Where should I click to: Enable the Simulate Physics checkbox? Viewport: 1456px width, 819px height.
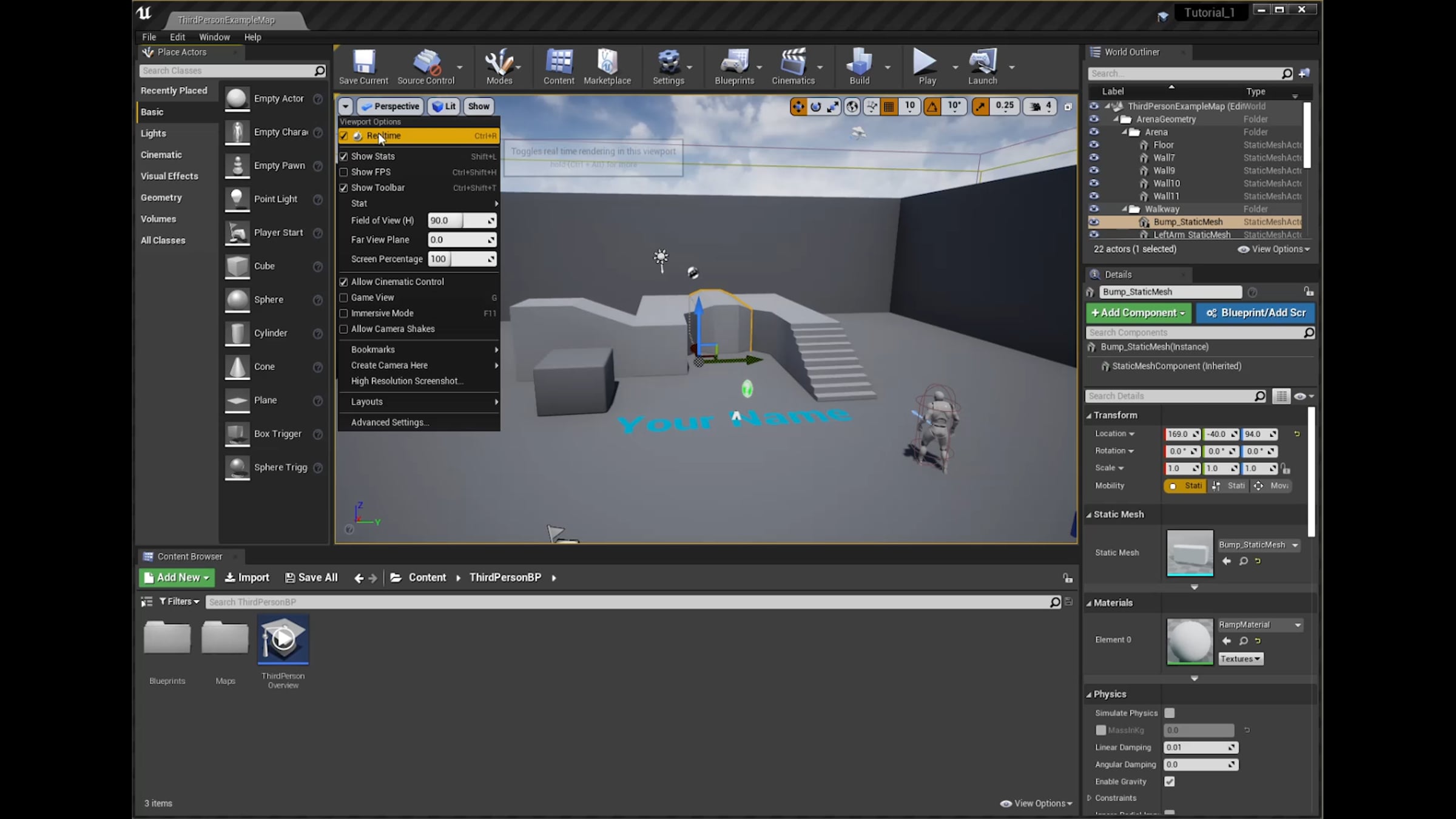pyautogui.click(x=1169, y=713)
